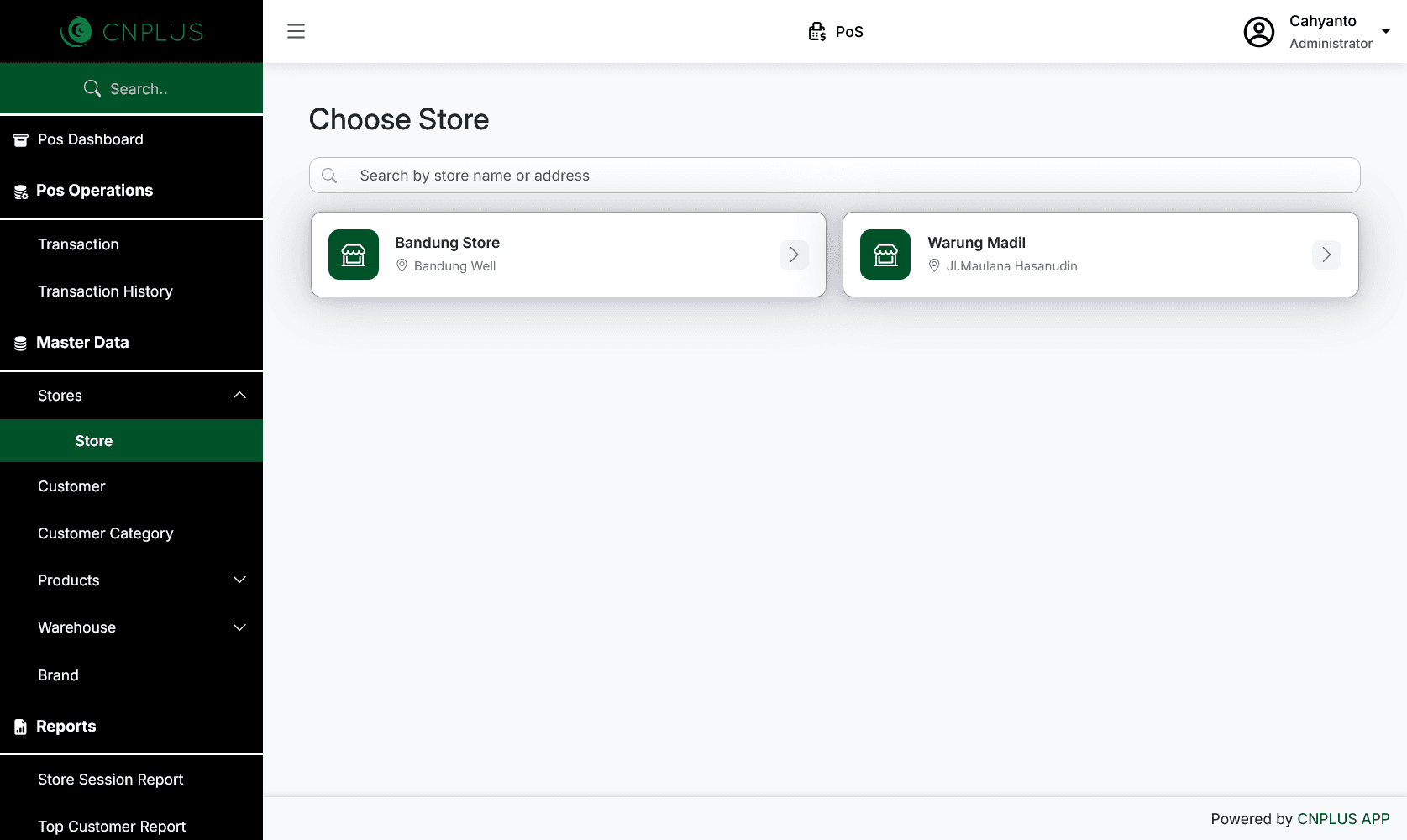Viewport: 1407px width, 840px height.
Task: Click store search magnifier icon
Action: [x=329, y=176]
